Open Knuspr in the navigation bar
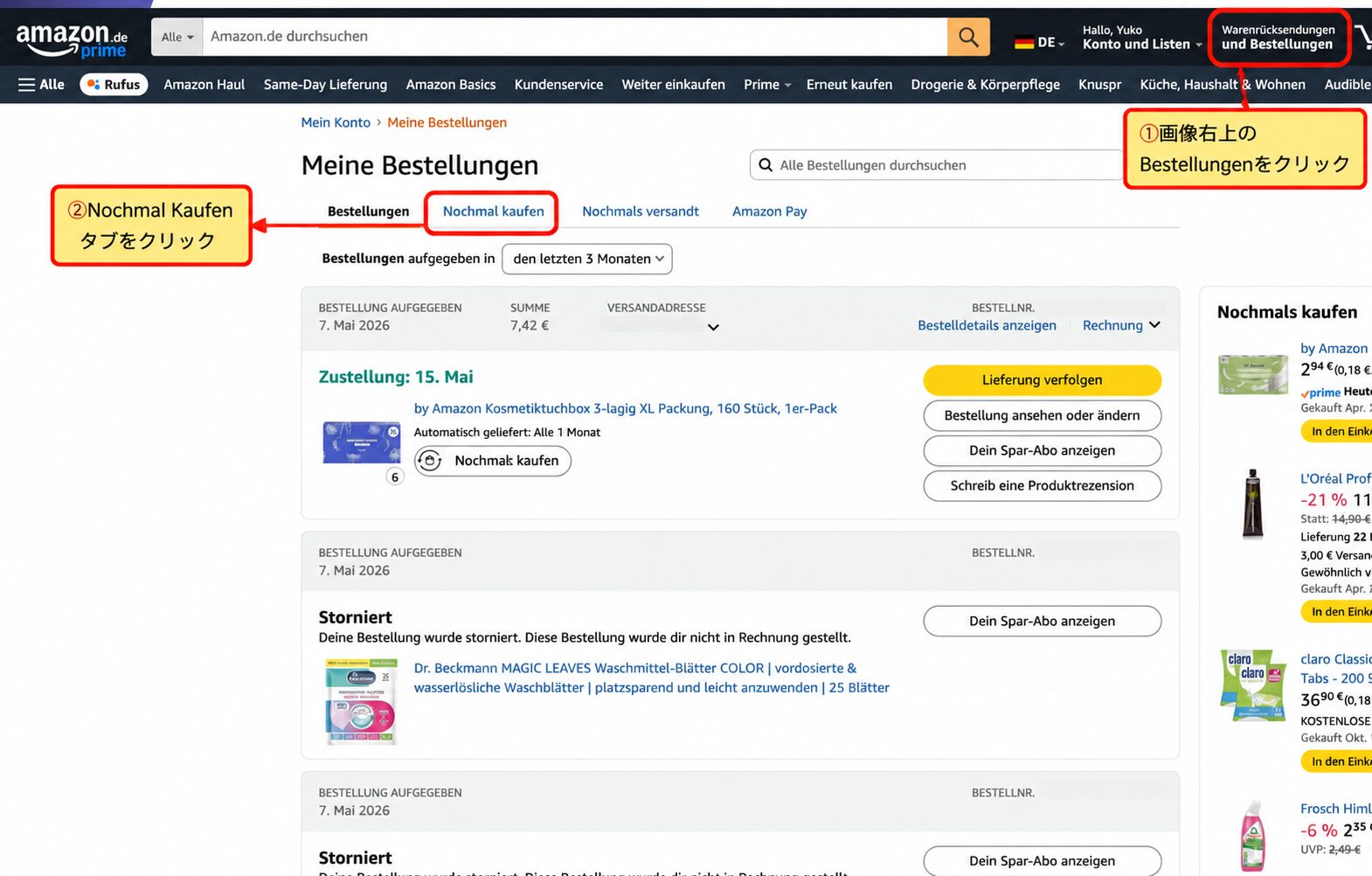Viewport: 1372px width, 876px height. point(1099,84)
